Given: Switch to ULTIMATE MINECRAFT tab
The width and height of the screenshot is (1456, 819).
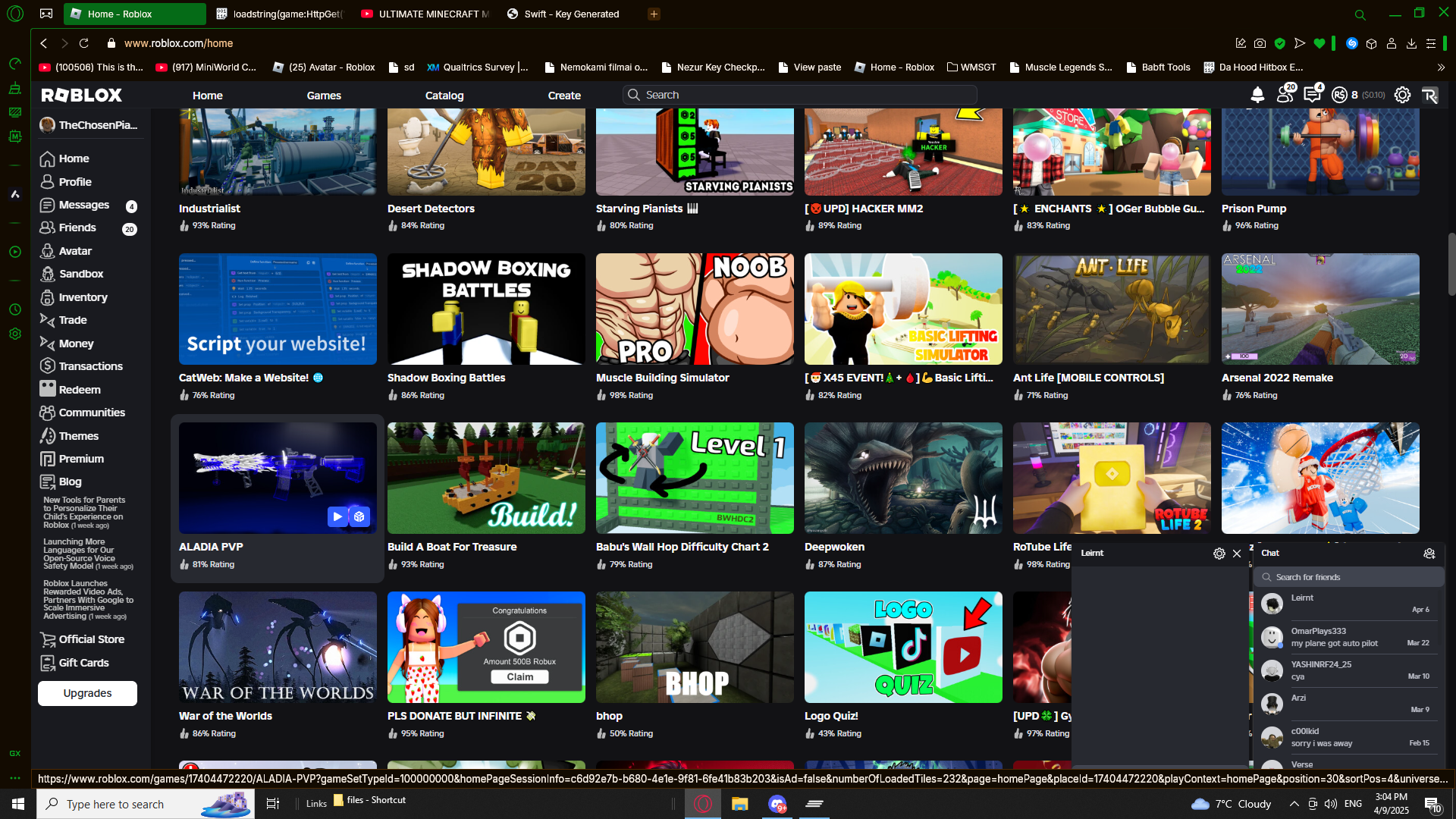Looking at the screenshot, I should 426,14.
